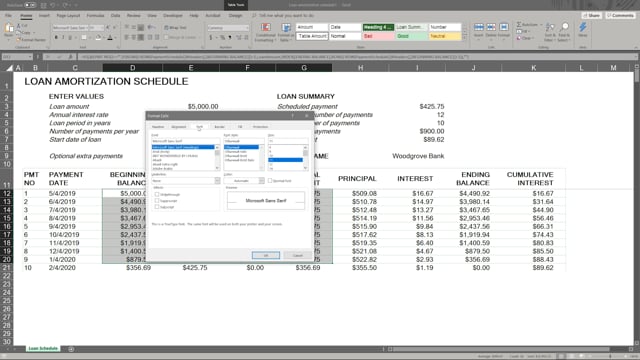Click the AutoSum sigma icon
The width and height of the screenshot is (640, 360).
519,25
